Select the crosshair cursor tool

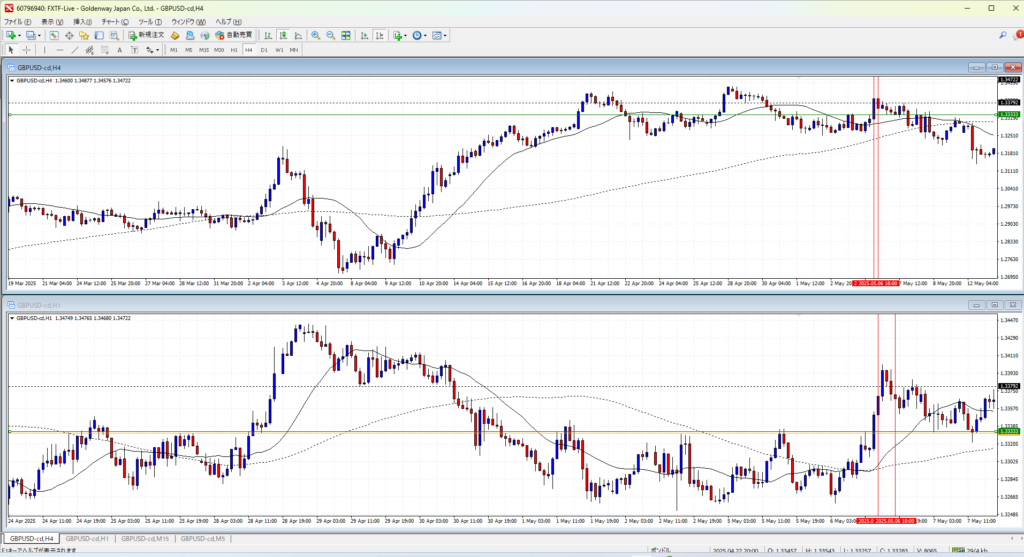(x=27, y=49)
